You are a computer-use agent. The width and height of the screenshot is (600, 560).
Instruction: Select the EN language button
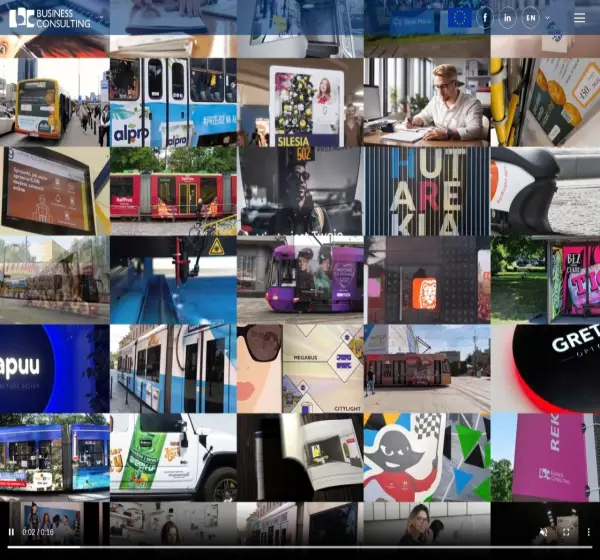coord(531,18)
